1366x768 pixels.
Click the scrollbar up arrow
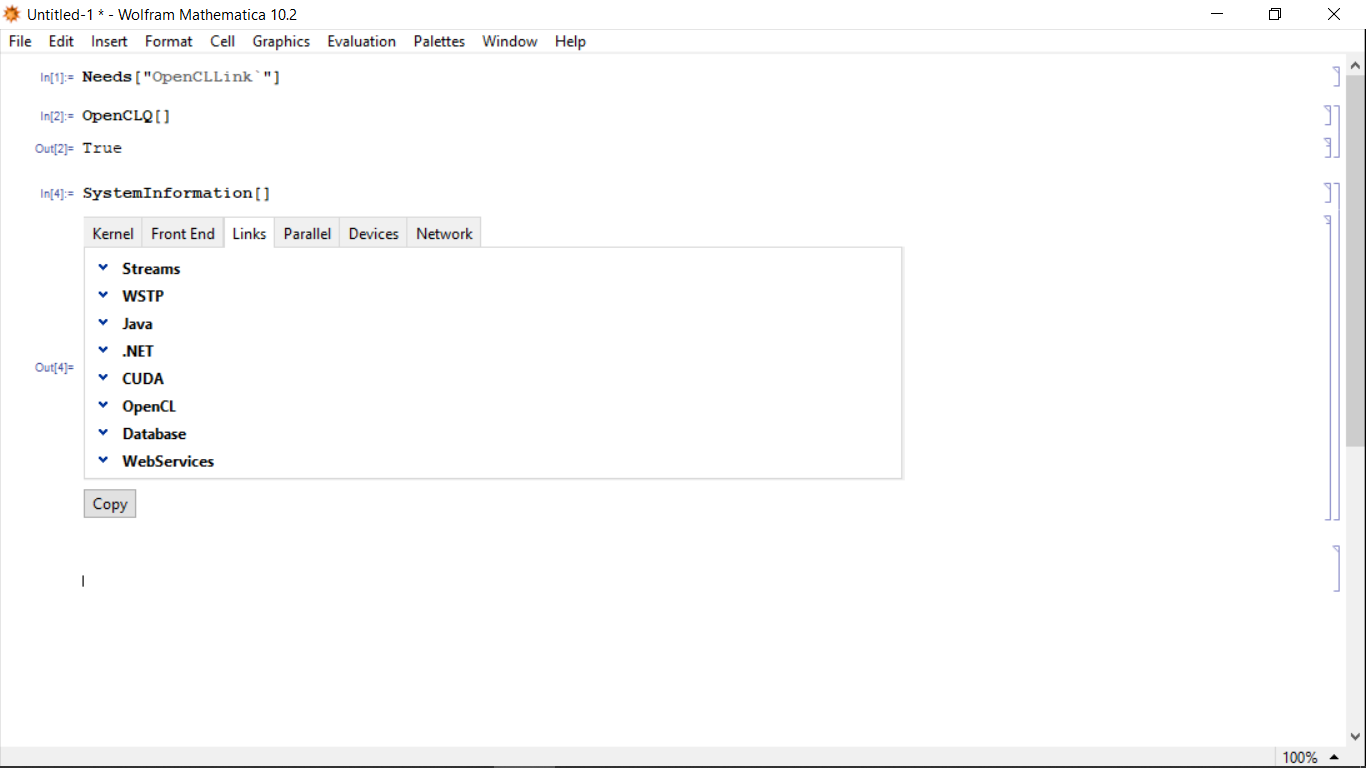pos(1356,65)
